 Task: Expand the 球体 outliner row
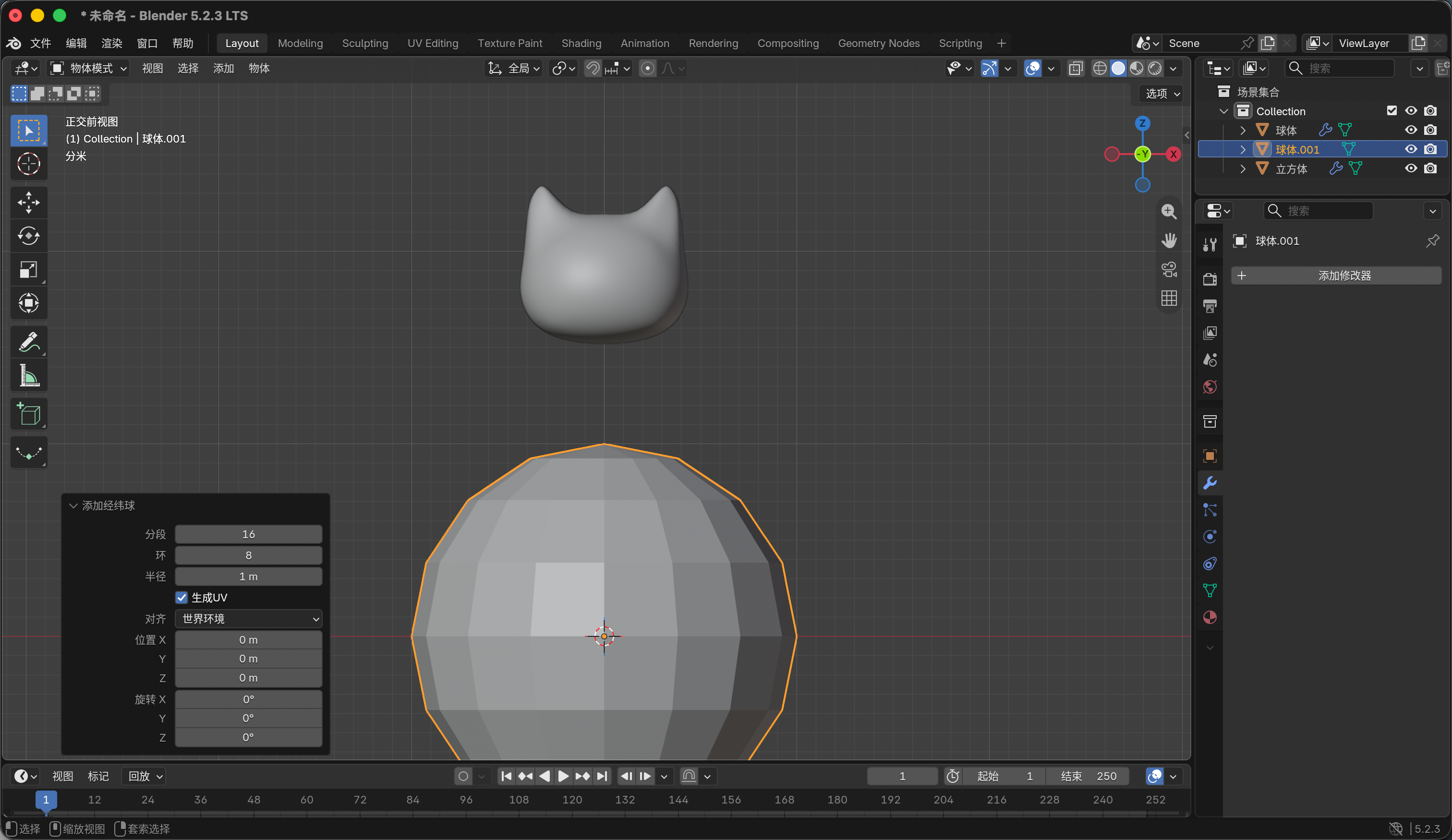tap(1242, 130)
